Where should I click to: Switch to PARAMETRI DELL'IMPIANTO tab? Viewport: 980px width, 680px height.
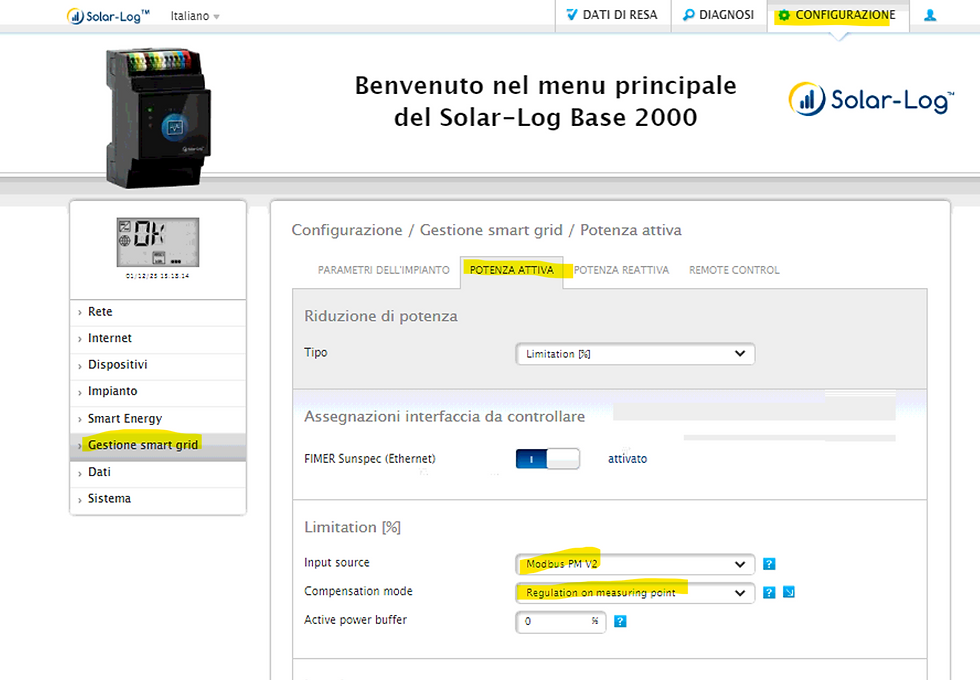coord(383,270)
